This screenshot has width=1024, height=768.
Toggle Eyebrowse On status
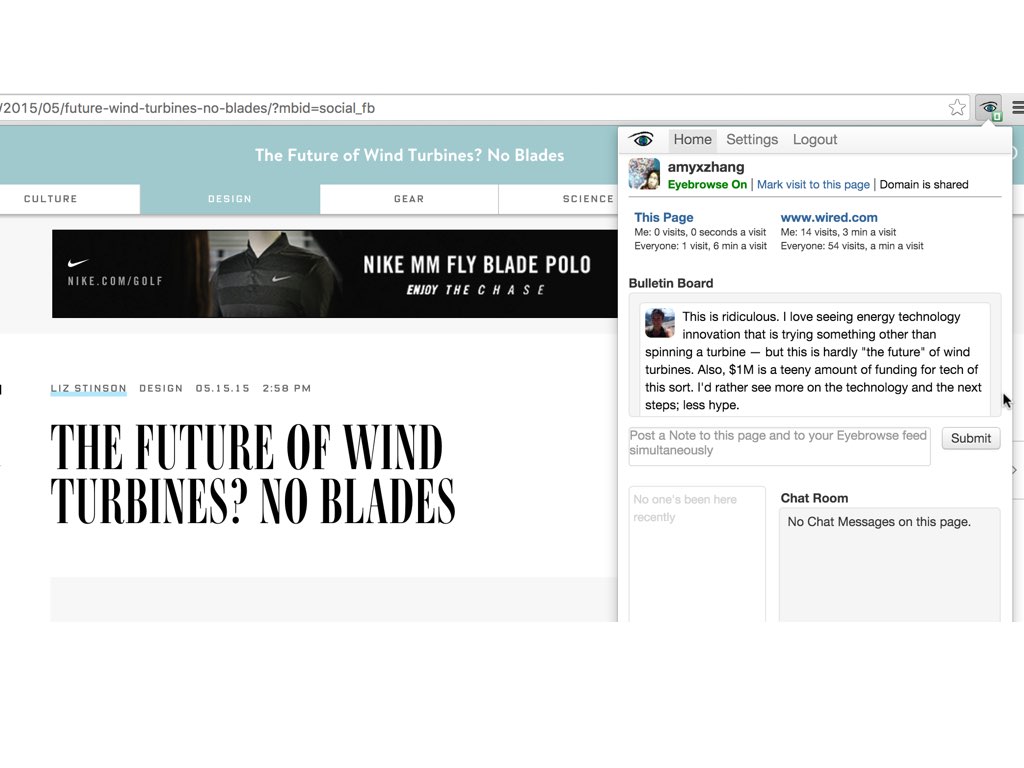[707, 184]
